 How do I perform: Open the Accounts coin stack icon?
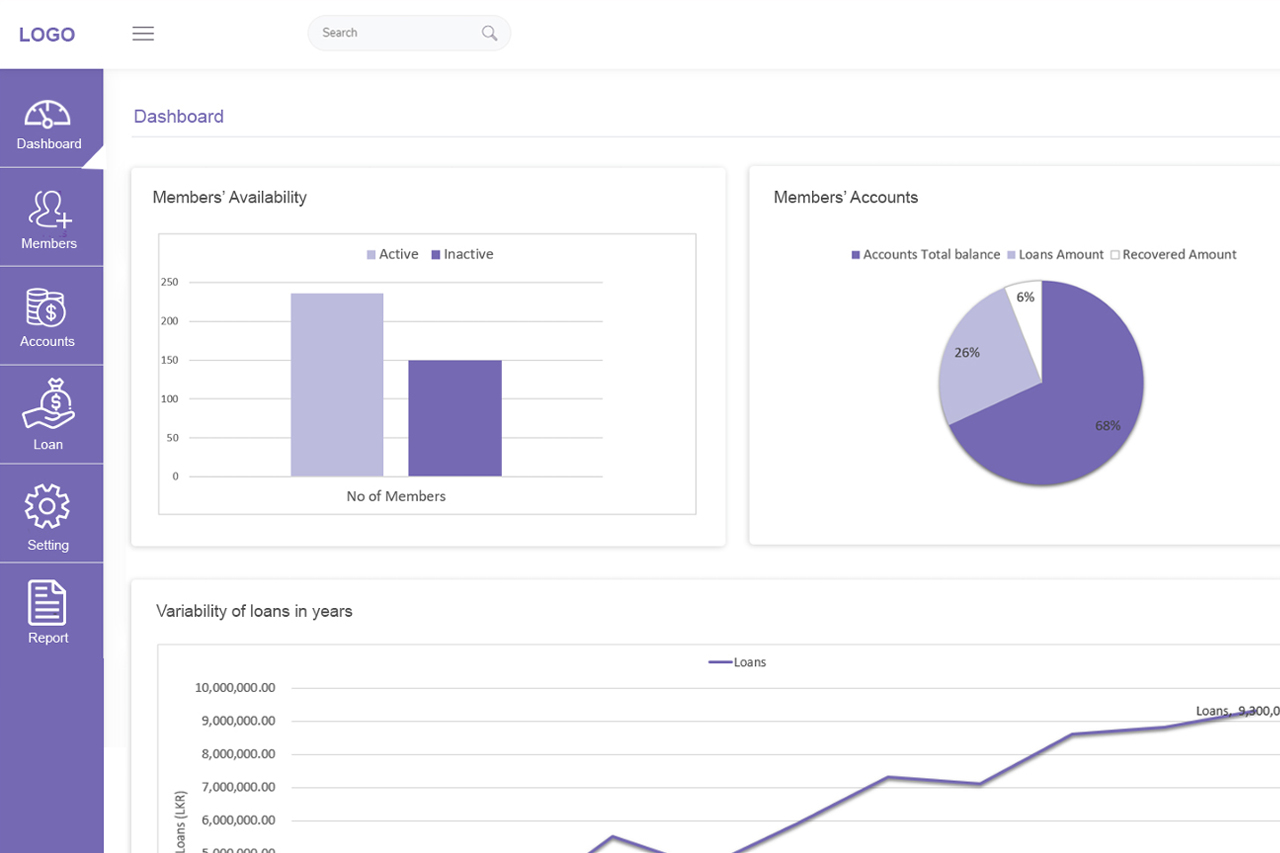46,308
